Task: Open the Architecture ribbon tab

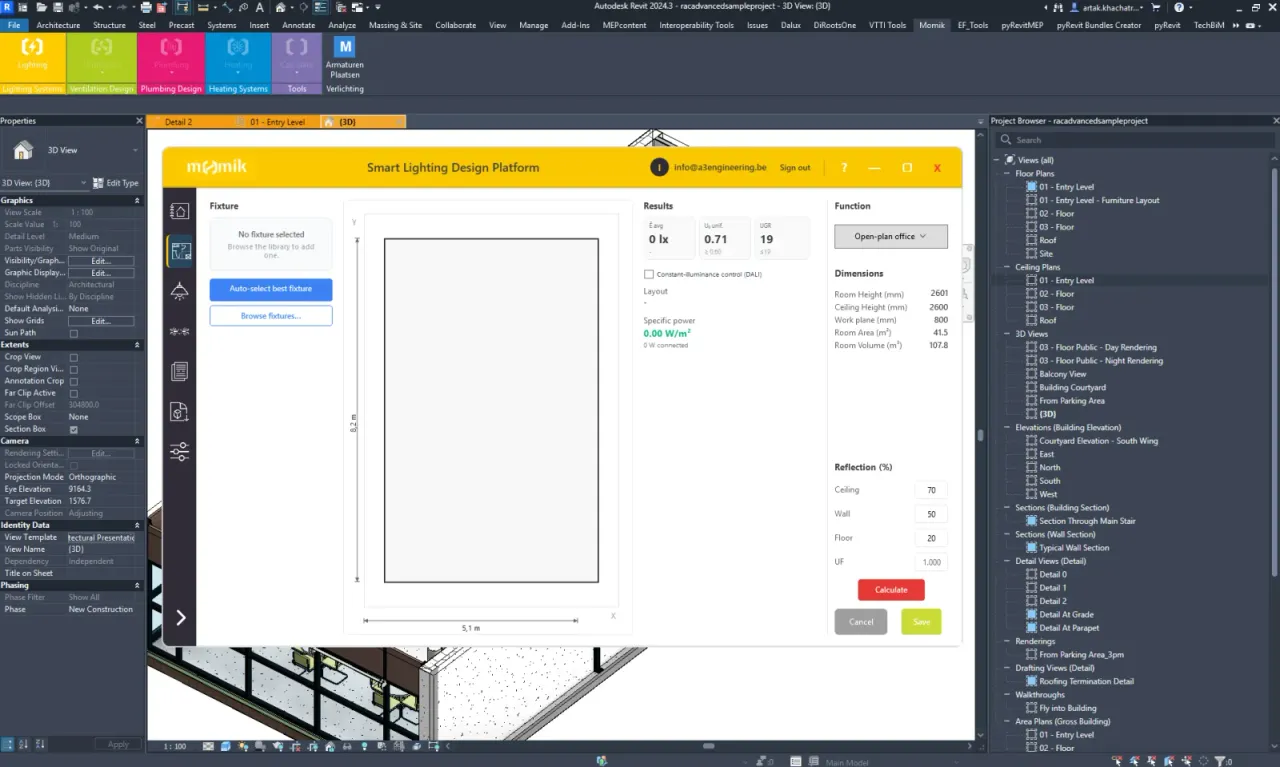Action: 58,25
